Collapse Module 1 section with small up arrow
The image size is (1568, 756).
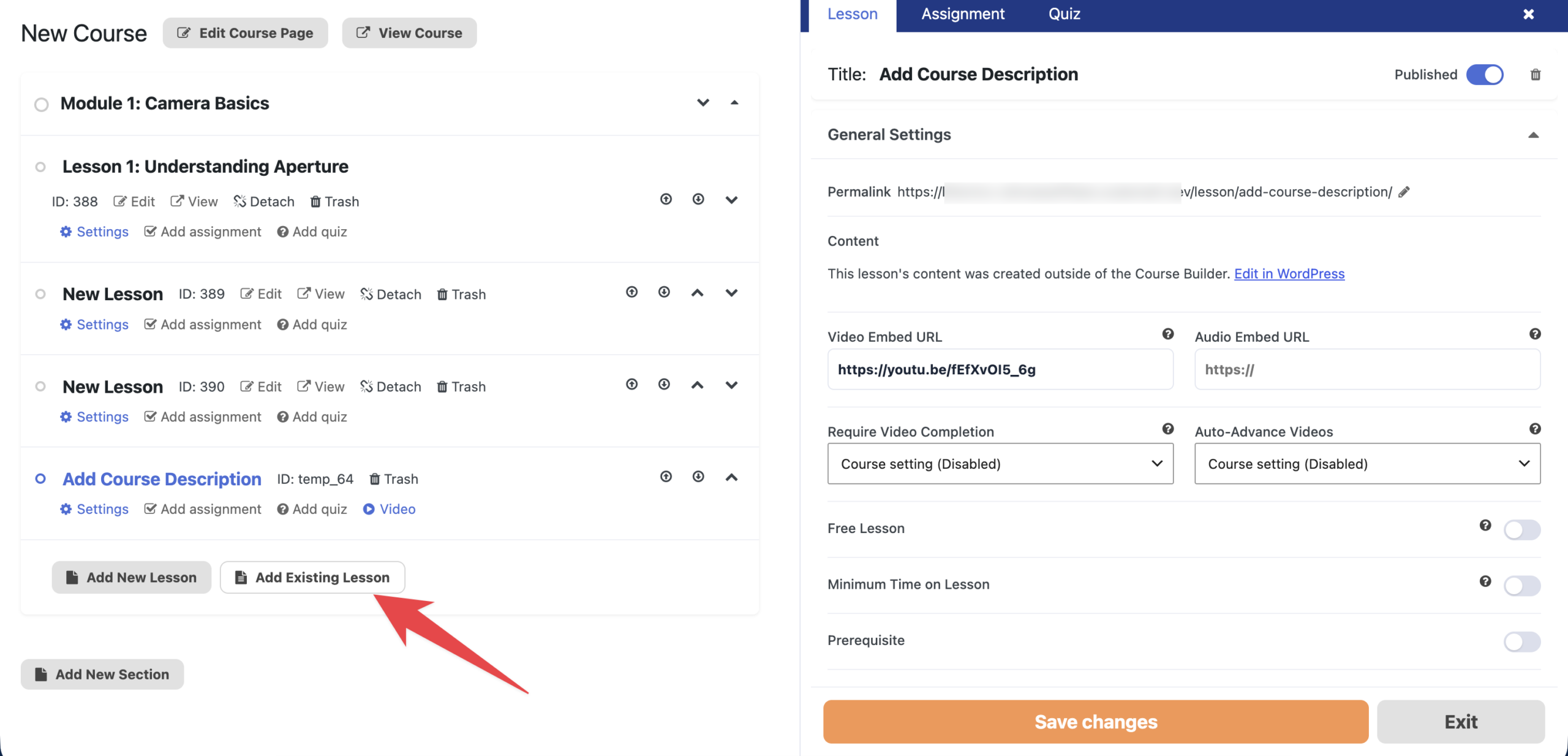734,102
